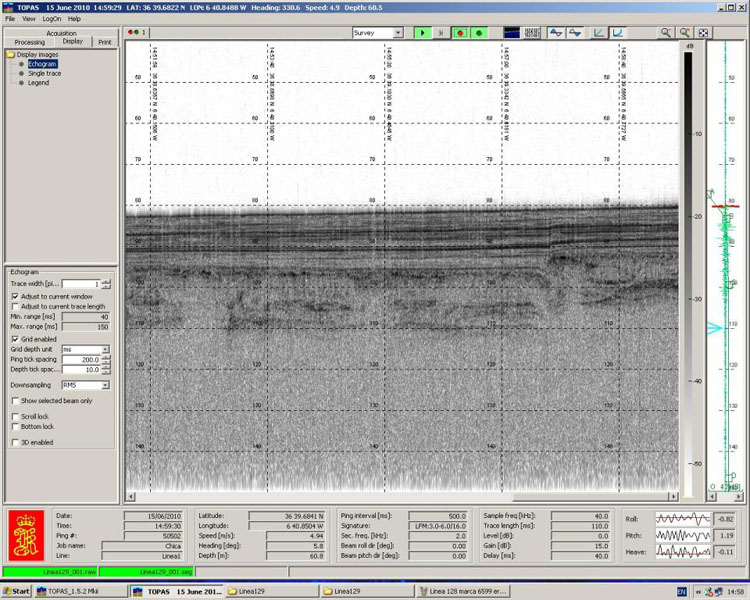The width and height of the screenshot is (750, 600).
Task: Disable the Grid enabled checkbox
Action: [x=15, y=339]
